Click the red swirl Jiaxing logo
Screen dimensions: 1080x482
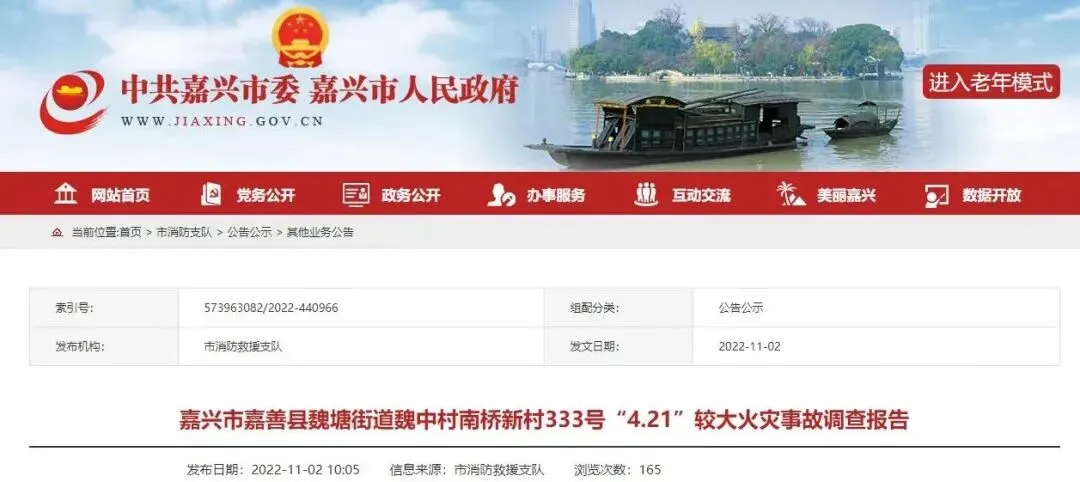(73, 101)
